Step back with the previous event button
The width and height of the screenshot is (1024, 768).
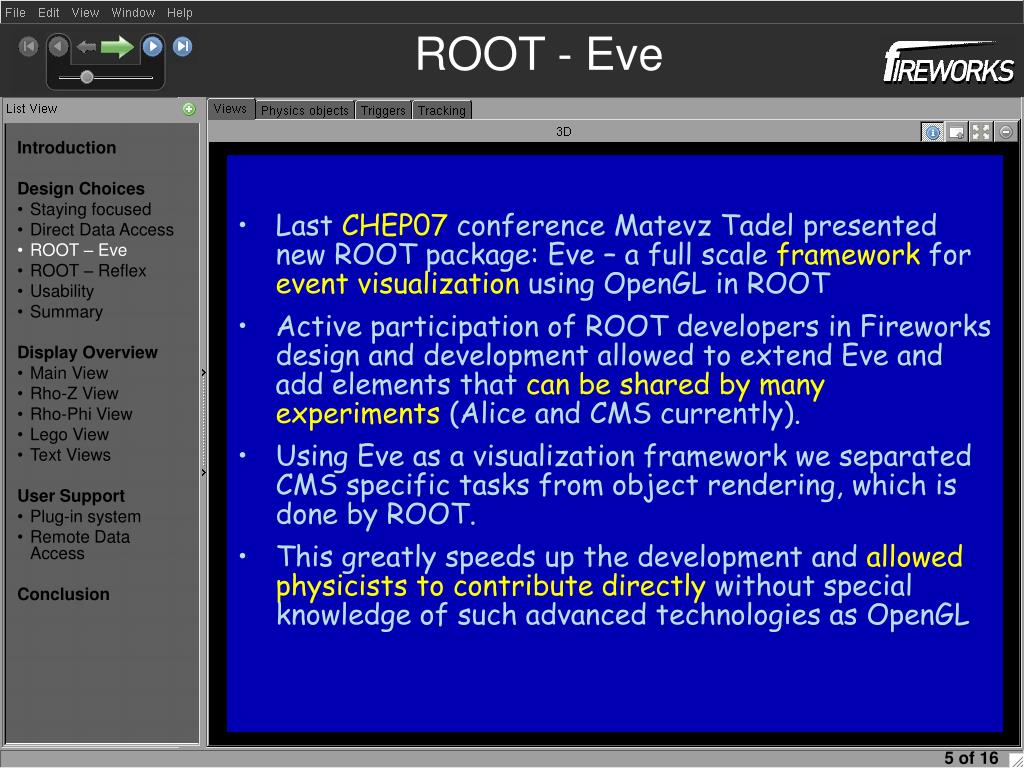click(58, 46)
